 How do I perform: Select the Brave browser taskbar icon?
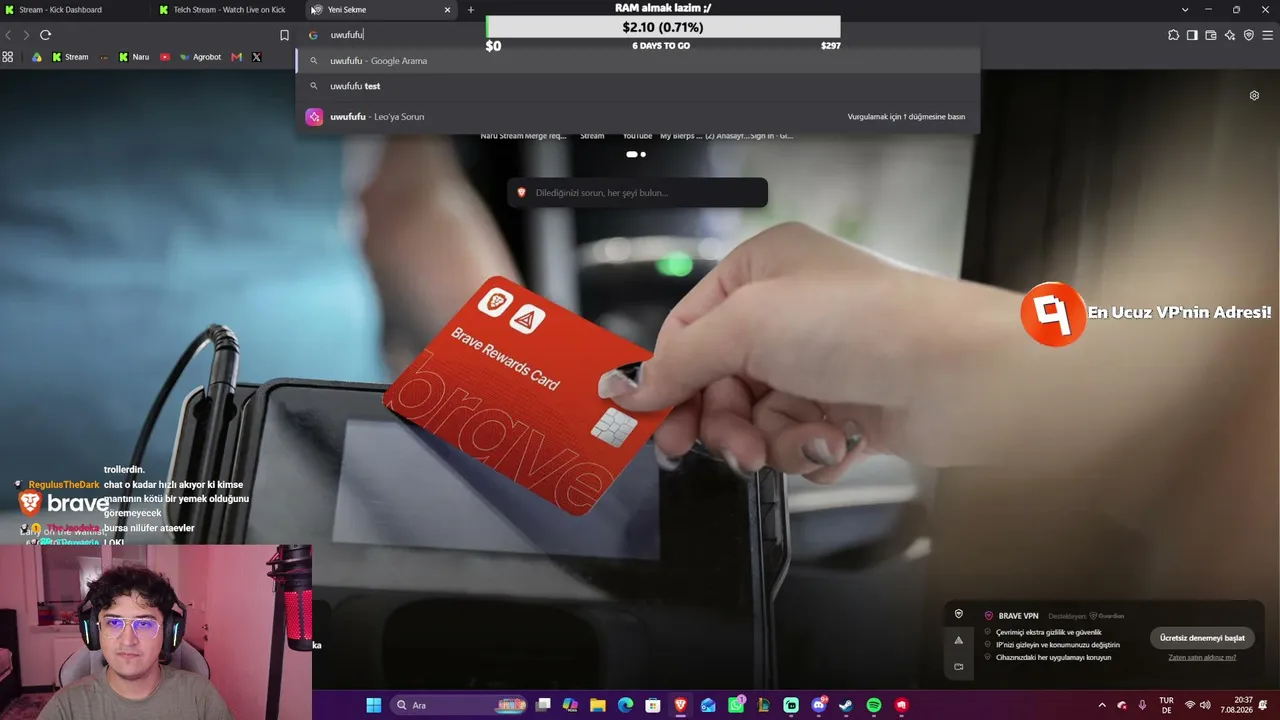[681, 705]
